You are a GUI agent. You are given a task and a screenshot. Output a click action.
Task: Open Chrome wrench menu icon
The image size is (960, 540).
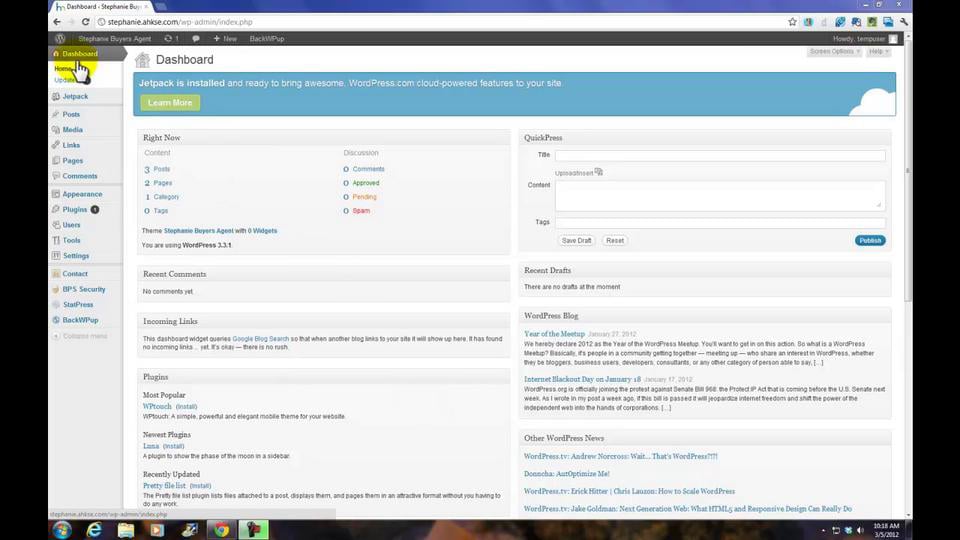coord(904,22)
